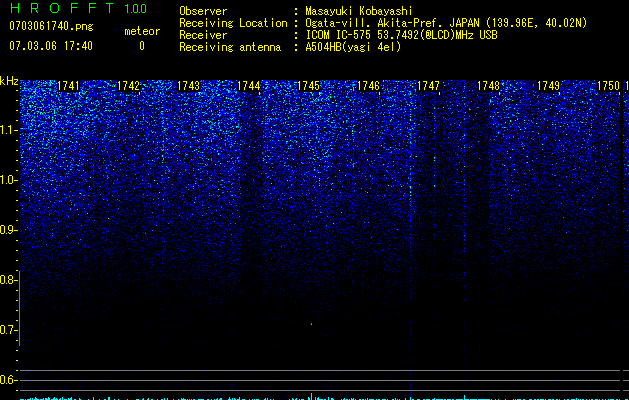Click the 1741 time marker
The image size is (629, 400).
point(68,86)
